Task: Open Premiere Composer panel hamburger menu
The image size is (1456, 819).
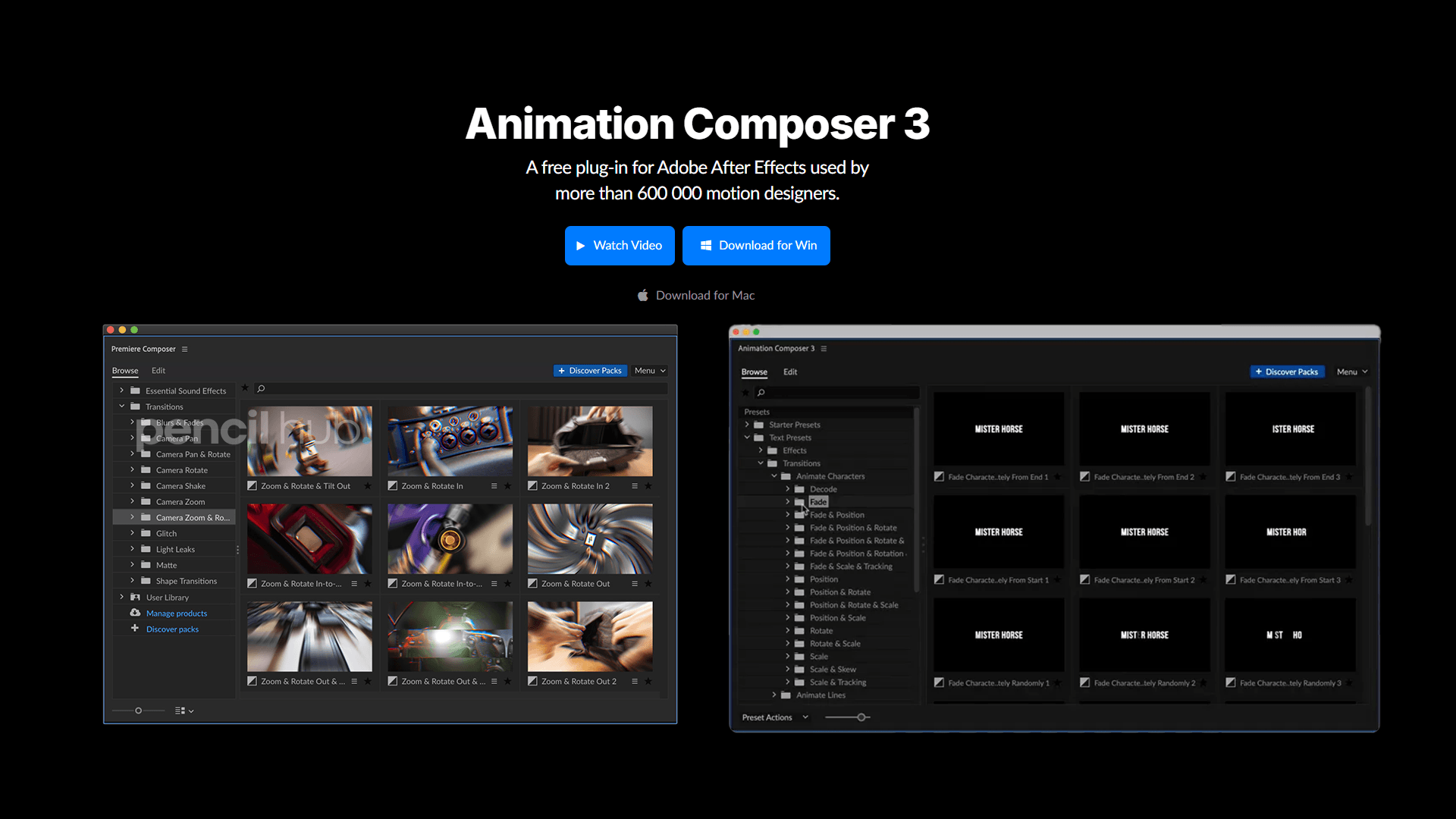Action: (184, 350)
